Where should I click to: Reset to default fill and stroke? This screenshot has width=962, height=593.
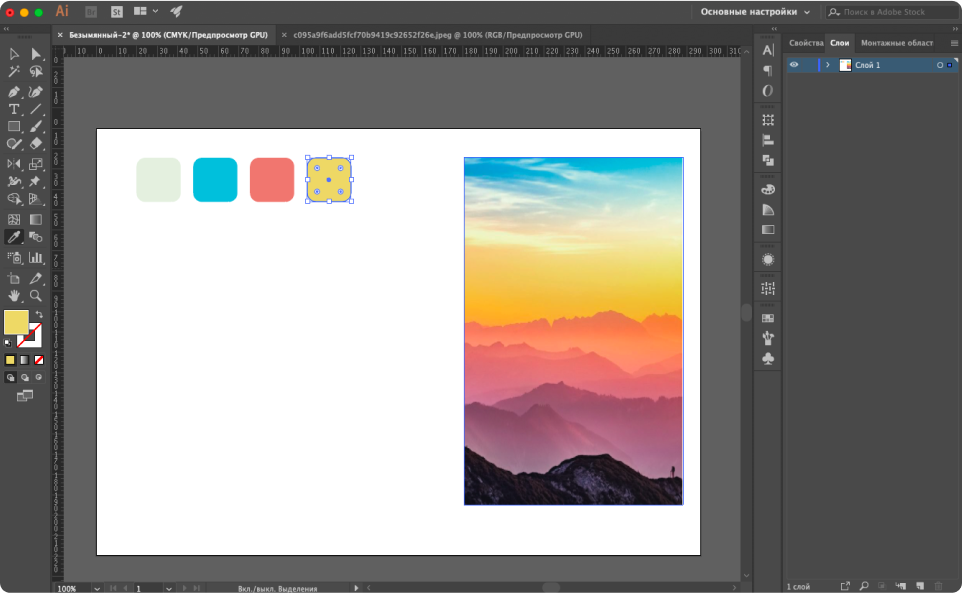click(7, 343)
